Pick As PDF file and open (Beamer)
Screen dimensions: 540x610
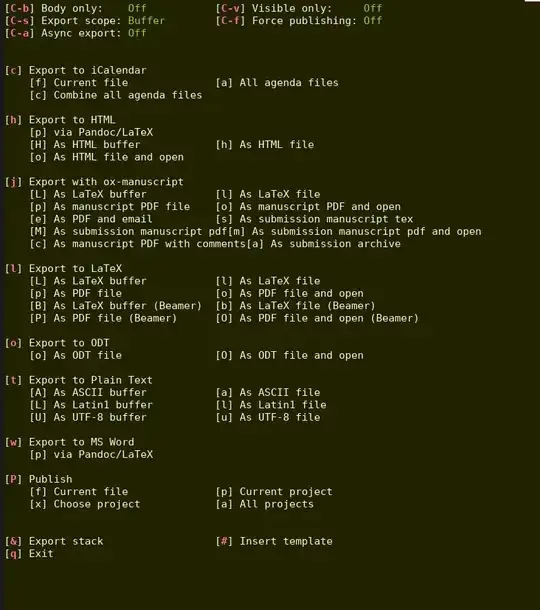click(x=317, y=318)
